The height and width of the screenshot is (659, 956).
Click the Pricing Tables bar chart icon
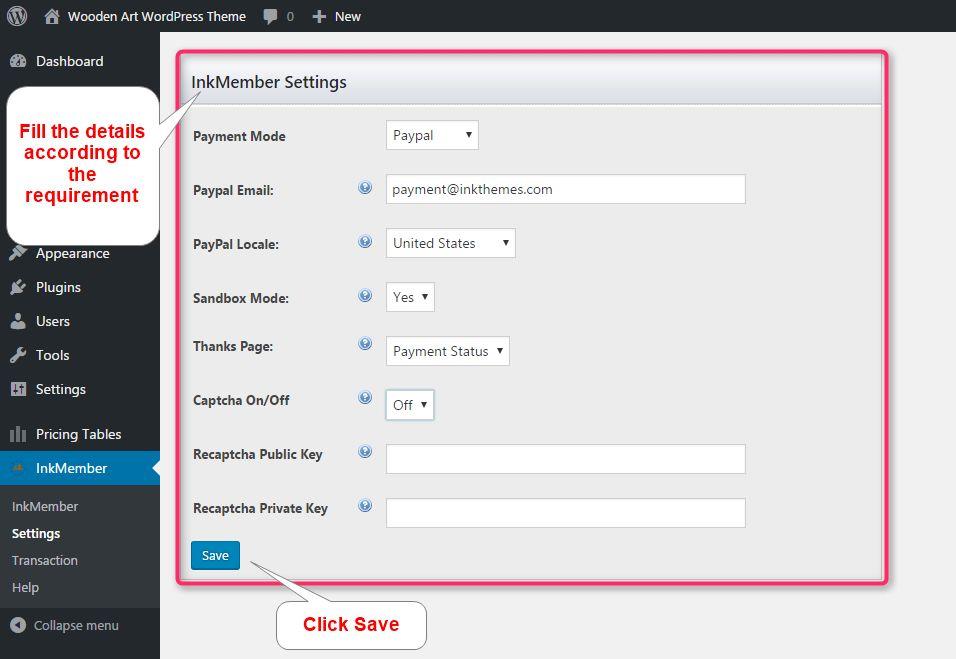(18, 434)
